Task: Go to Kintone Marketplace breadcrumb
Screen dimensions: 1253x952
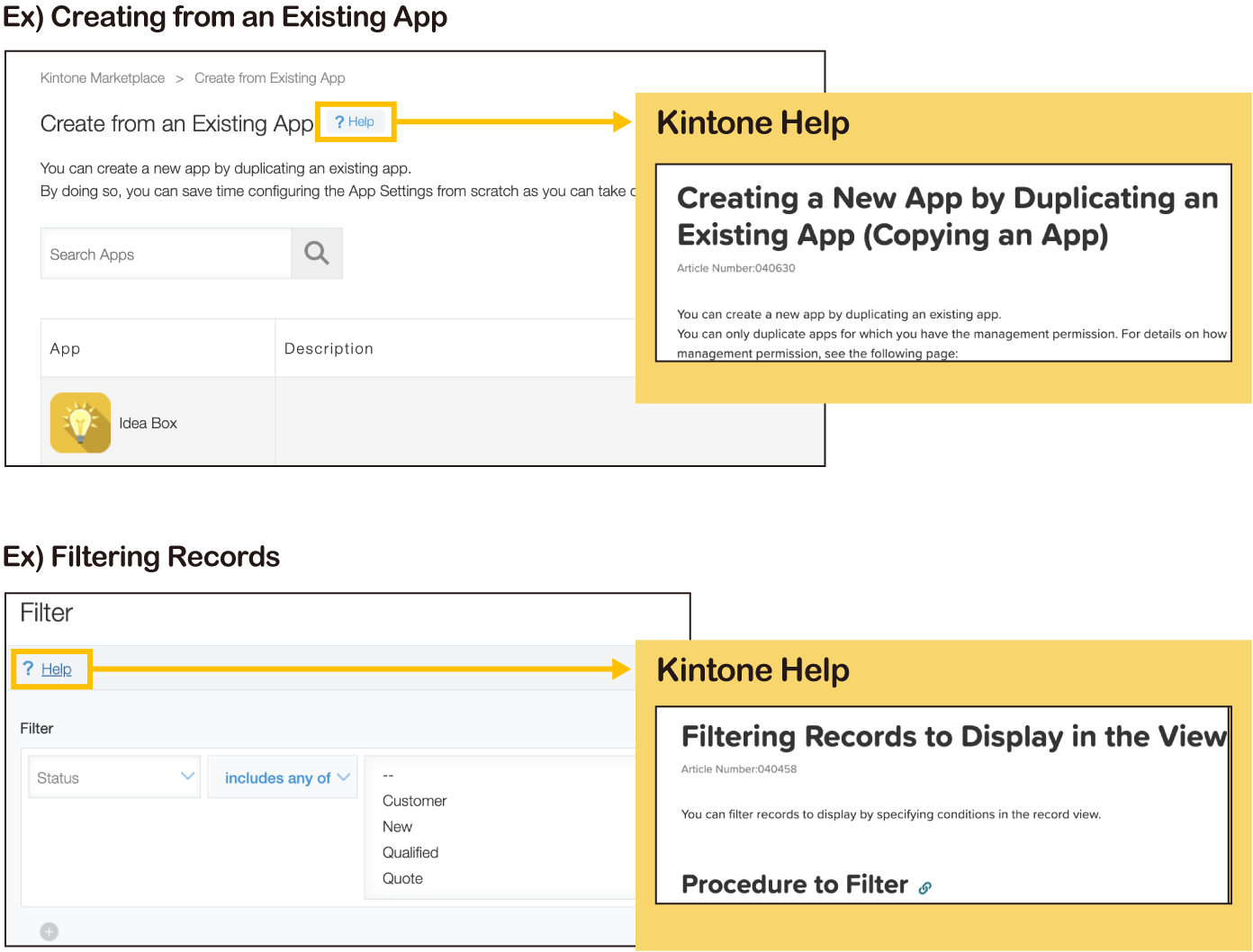Action: tap(103, 78)
